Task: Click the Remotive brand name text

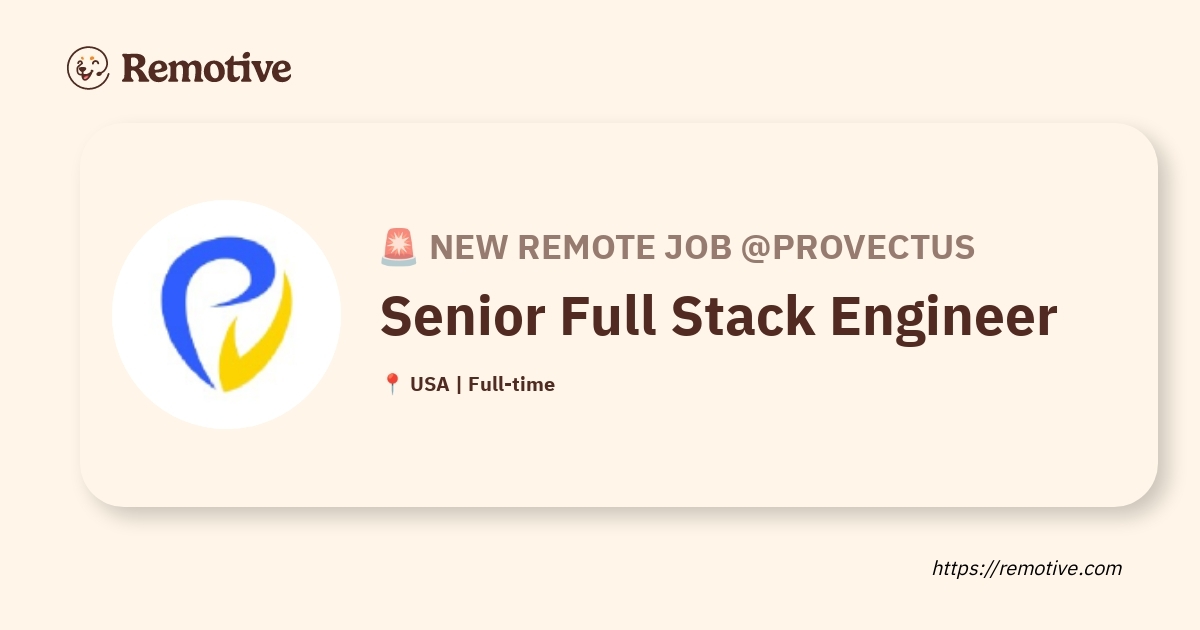Action: click(206, 68)
